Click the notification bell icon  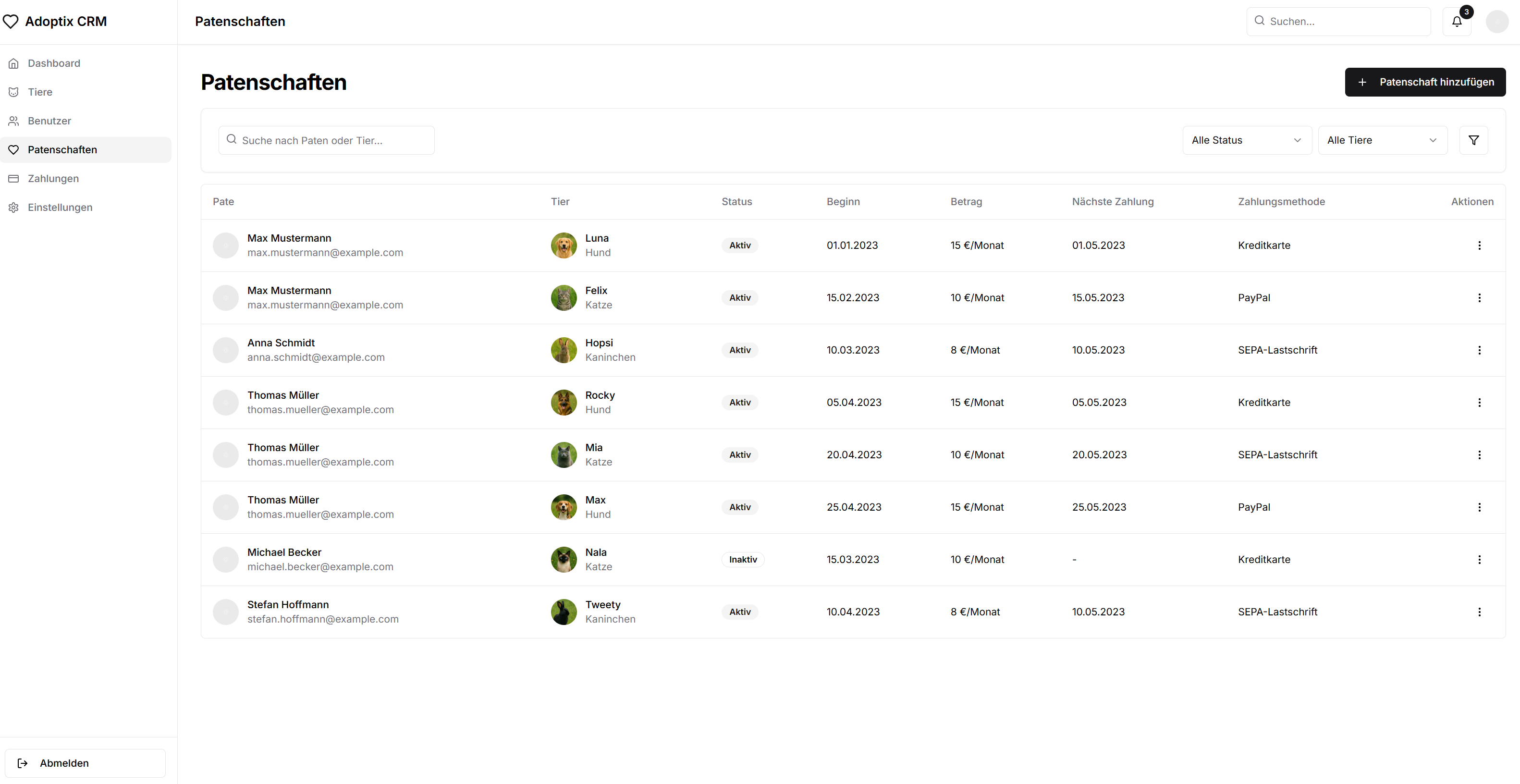(1456, 22)
